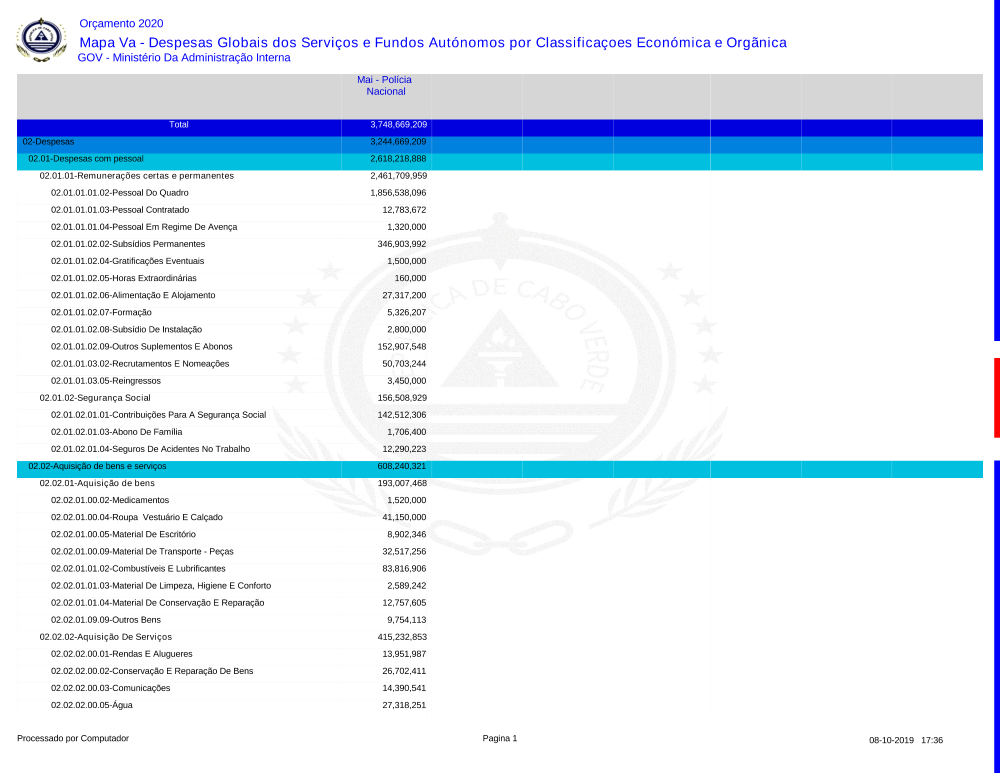Open '02.02.02-Aquisição De Serviços' subgroup
The width and height of the screenshot is (1000, 773).
[x=105, y=637]
